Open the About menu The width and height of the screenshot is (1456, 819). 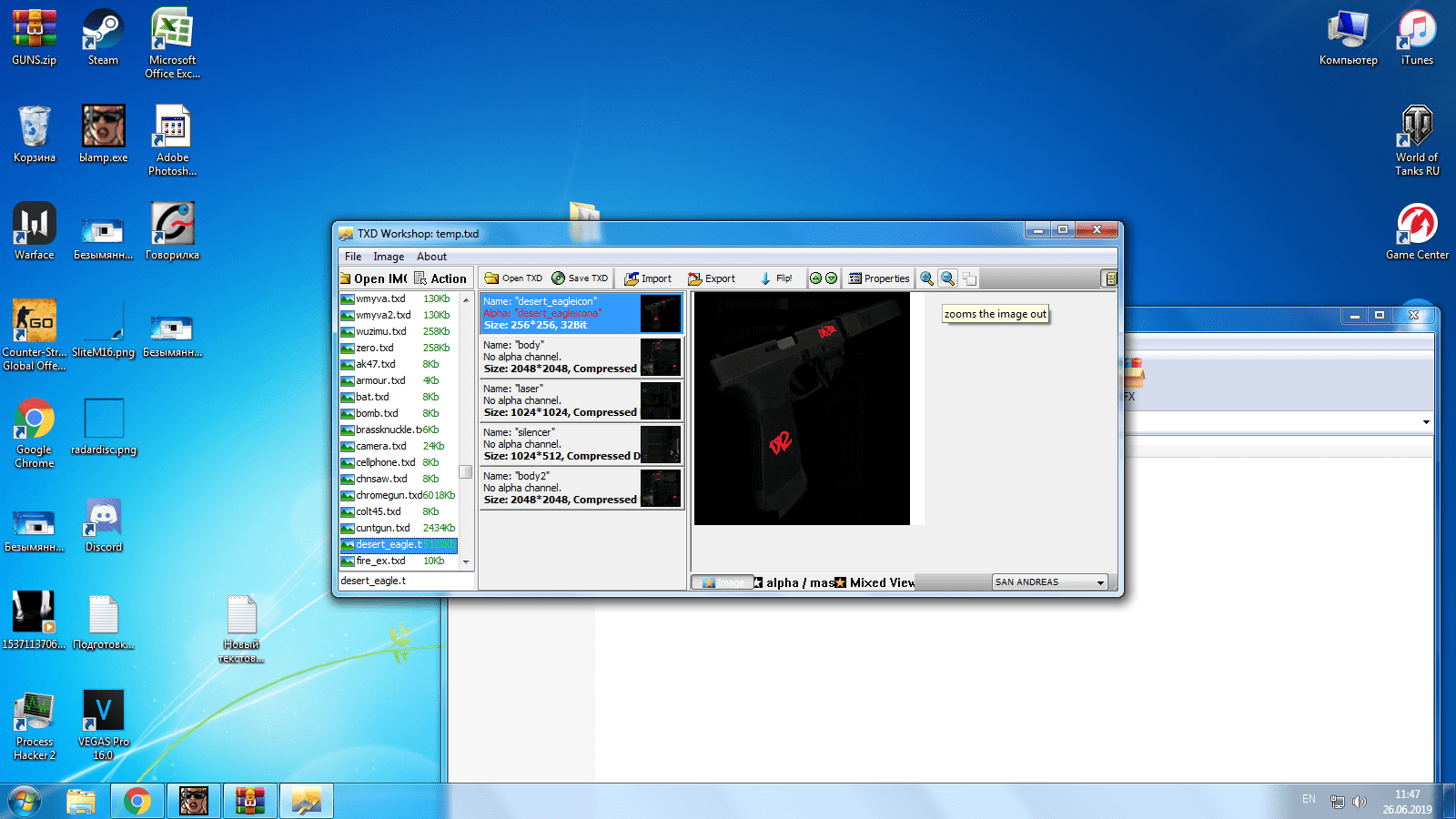(x=431, y=257)
